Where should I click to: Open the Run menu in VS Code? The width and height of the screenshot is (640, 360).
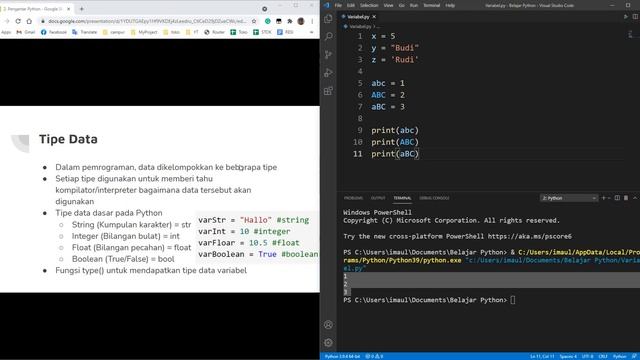[x=414, y=5]
